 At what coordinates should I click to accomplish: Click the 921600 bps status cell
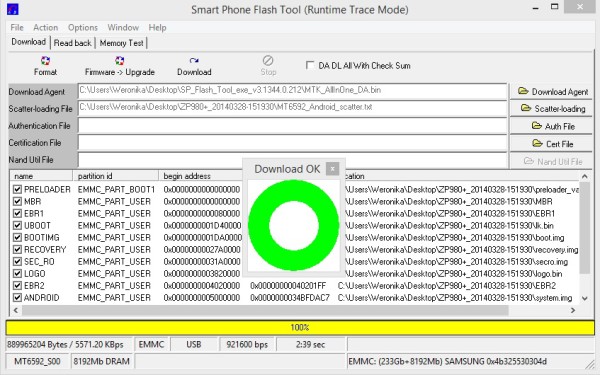coord(247,344)
